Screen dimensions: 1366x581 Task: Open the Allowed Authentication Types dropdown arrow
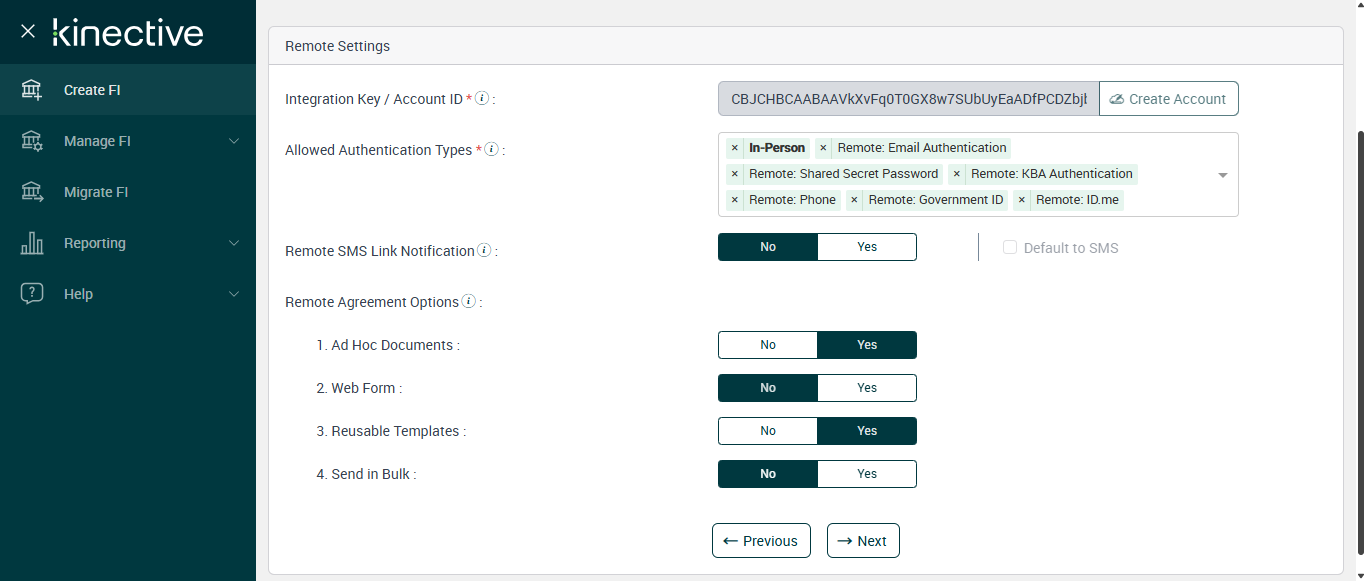click(x=1222, y=175)
